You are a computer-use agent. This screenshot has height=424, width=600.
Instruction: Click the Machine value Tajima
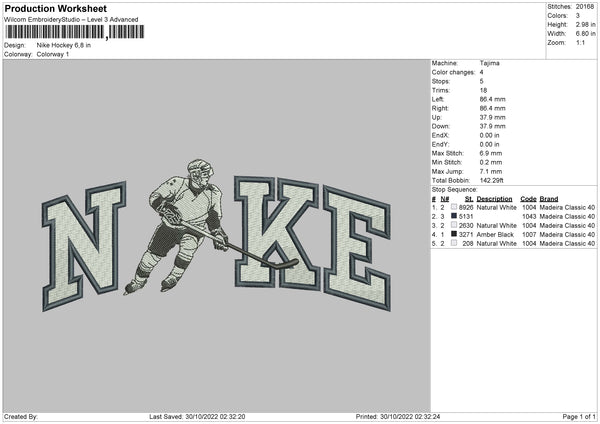pos(489,63)
